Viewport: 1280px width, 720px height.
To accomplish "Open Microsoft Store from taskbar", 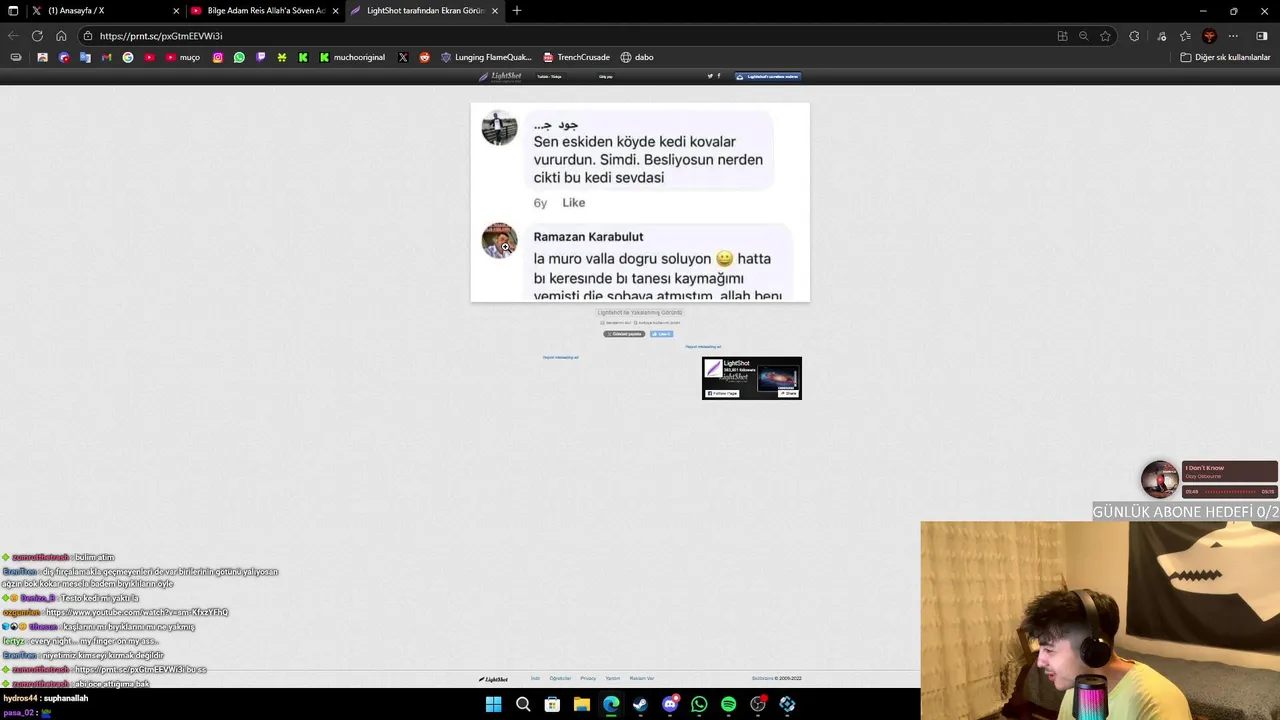I will [x=552, y=705].
